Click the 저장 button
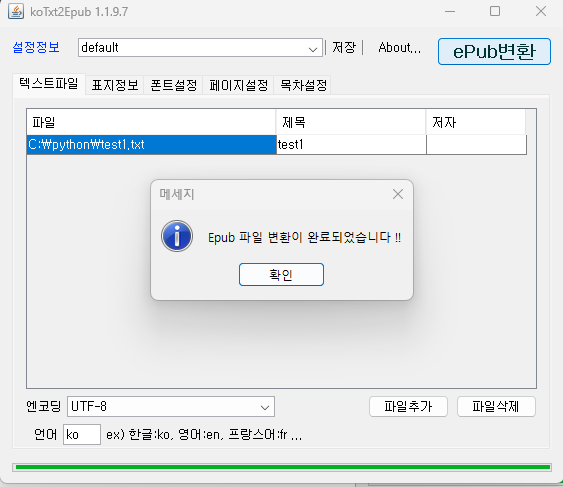This screenshot has width=563, height=487. coord(344,47)
